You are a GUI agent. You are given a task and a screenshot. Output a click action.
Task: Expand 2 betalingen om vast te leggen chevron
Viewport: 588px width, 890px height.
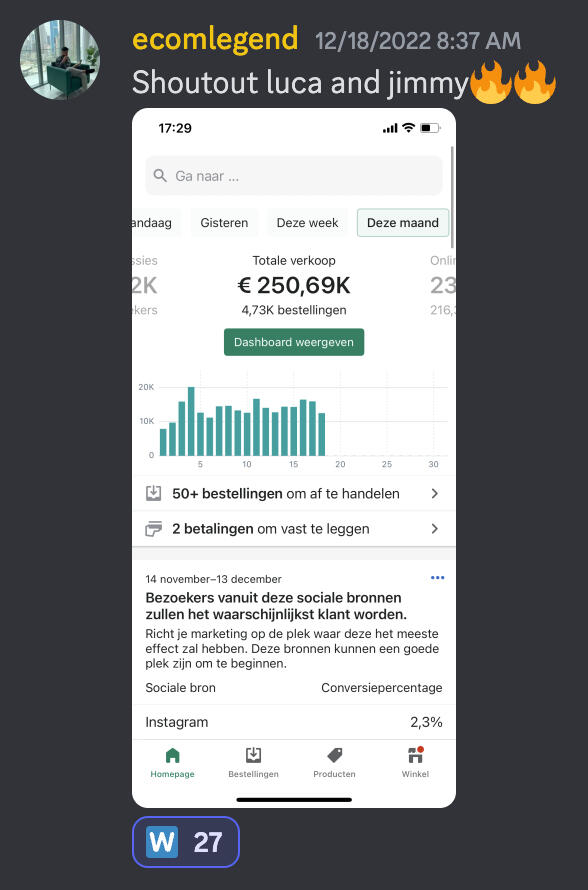(435, 529)
